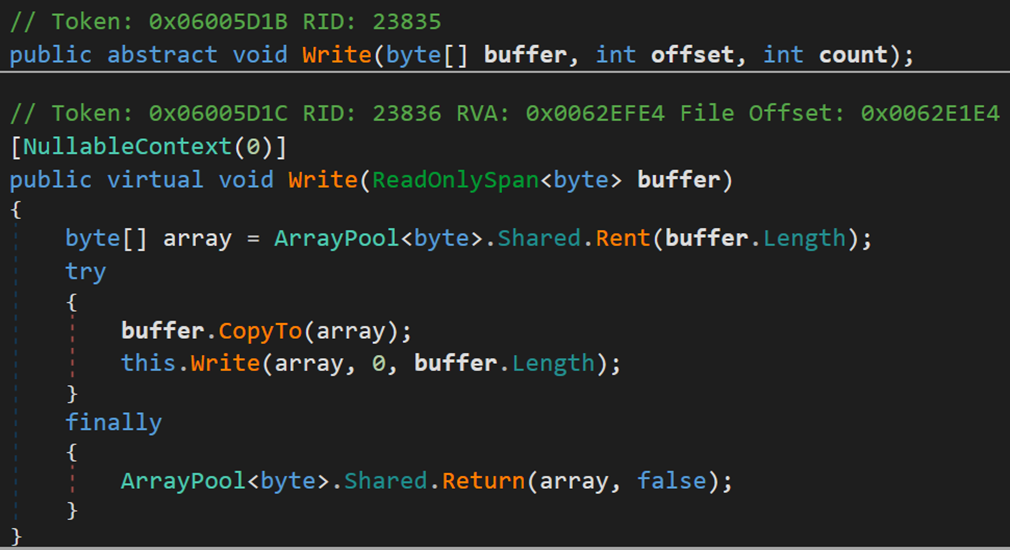The image size is (1010, 550).
Task: Click Shared property in the Return line
Action: [386, 481]
